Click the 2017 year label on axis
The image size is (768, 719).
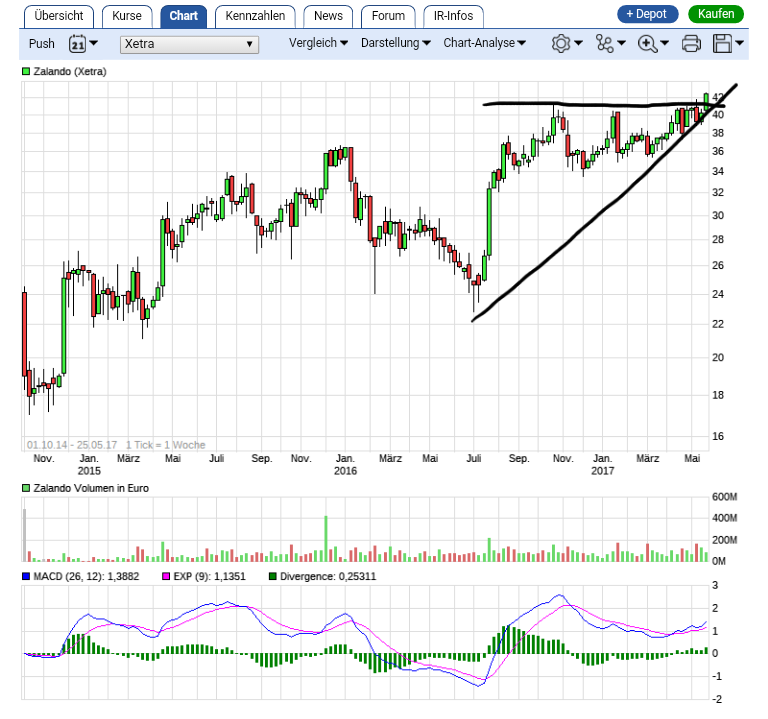tap(602, 471)
